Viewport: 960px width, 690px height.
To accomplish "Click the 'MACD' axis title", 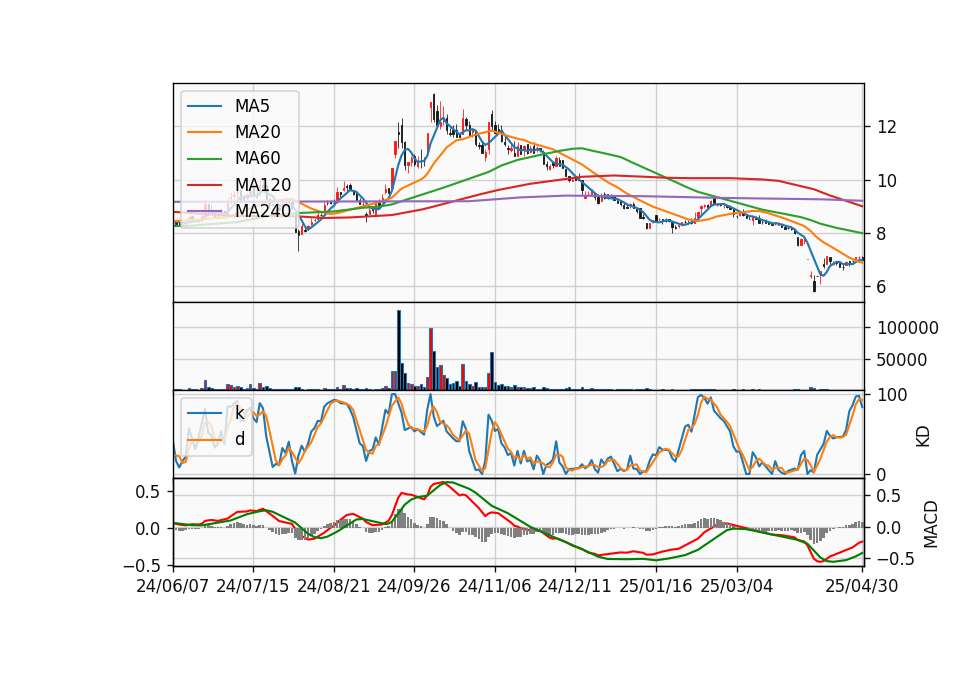I will [931, 524].
